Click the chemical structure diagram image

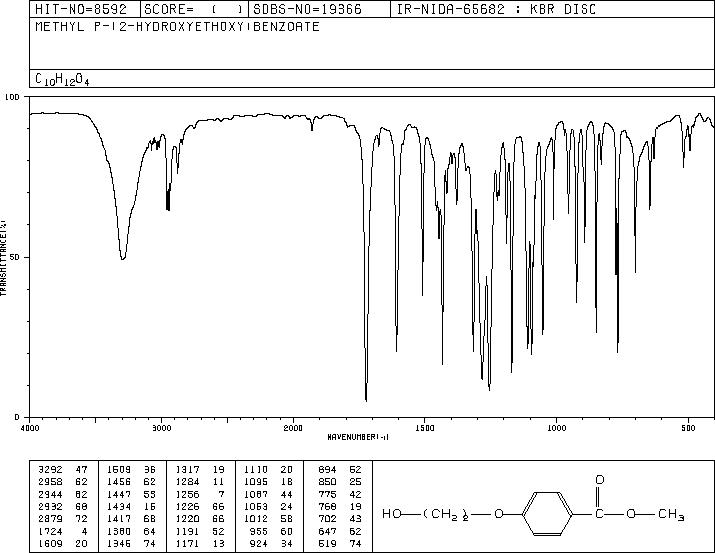[533, 506]
